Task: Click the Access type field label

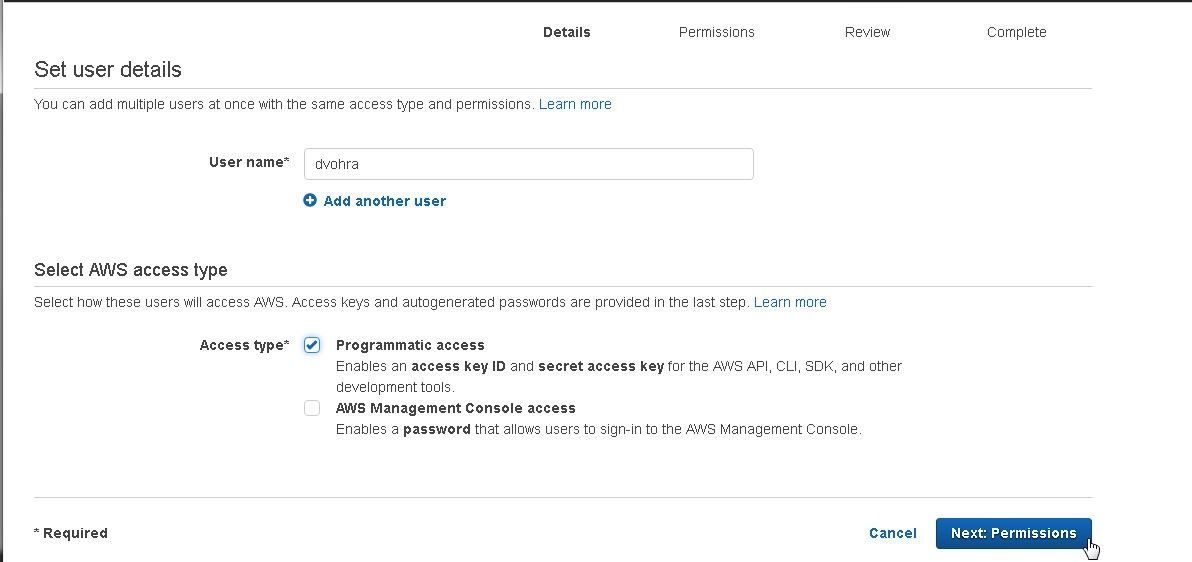Action: [x=244, y=345]
